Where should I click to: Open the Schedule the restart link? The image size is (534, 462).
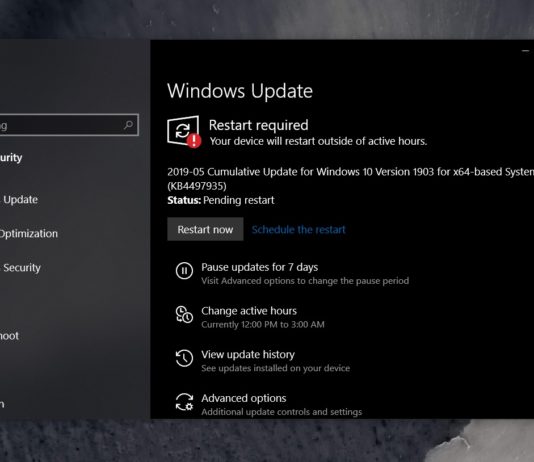[x=298, y=229]
